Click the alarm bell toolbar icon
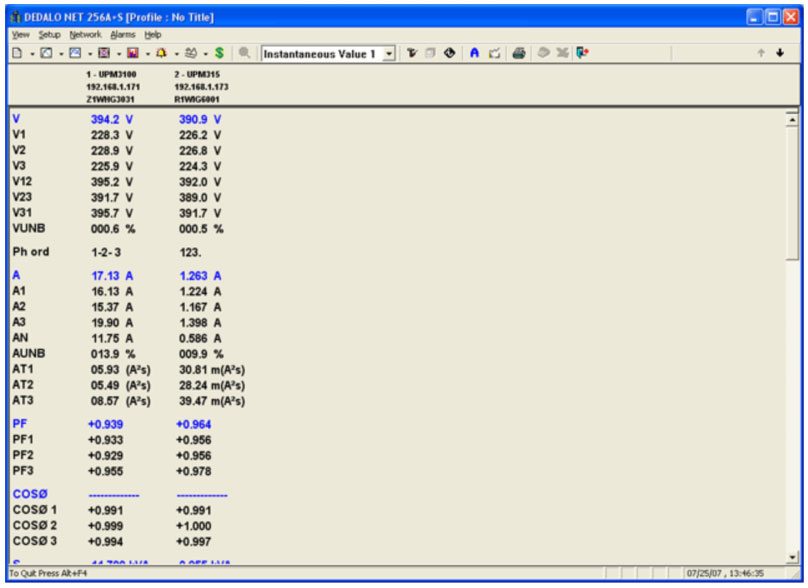Viewport: 808px width, 588px height. pos(161,54)
